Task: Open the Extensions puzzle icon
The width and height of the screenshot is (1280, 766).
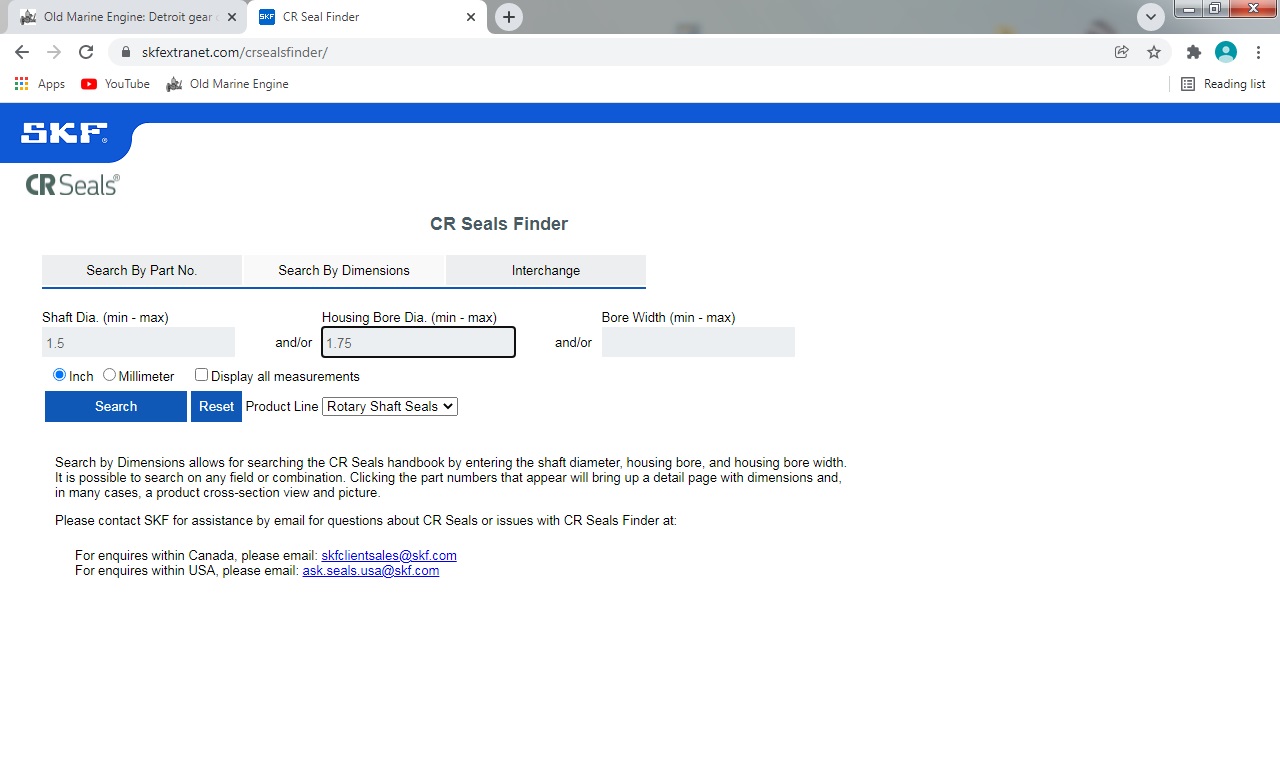Action: pyautogui.click(x=1193, y=52)
